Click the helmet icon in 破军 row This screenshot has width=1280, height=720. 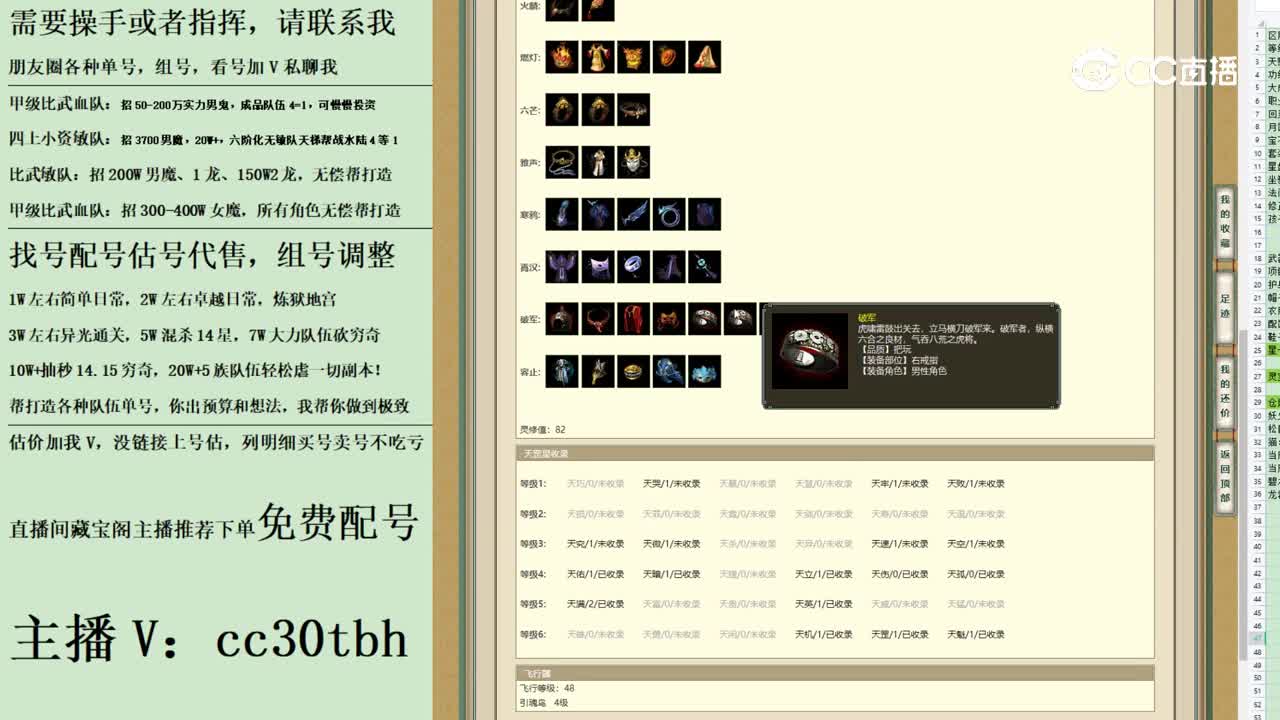click(562, 319)
